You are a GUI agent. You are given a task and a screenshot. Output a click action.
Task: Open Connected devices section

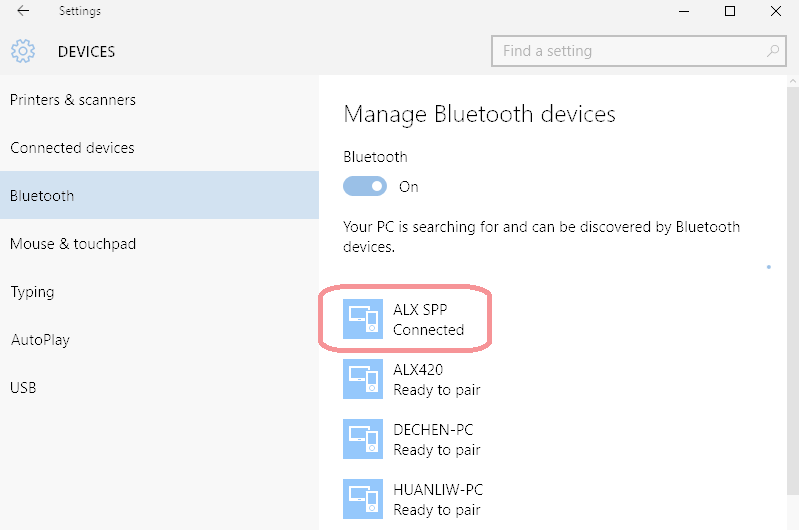(159, 147)
